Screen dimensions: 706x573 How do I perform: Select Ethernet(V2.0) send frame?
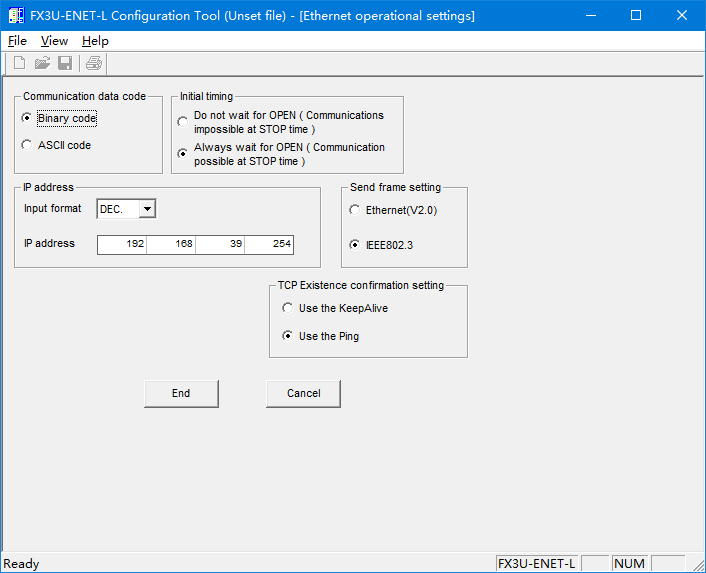point(355,210)
